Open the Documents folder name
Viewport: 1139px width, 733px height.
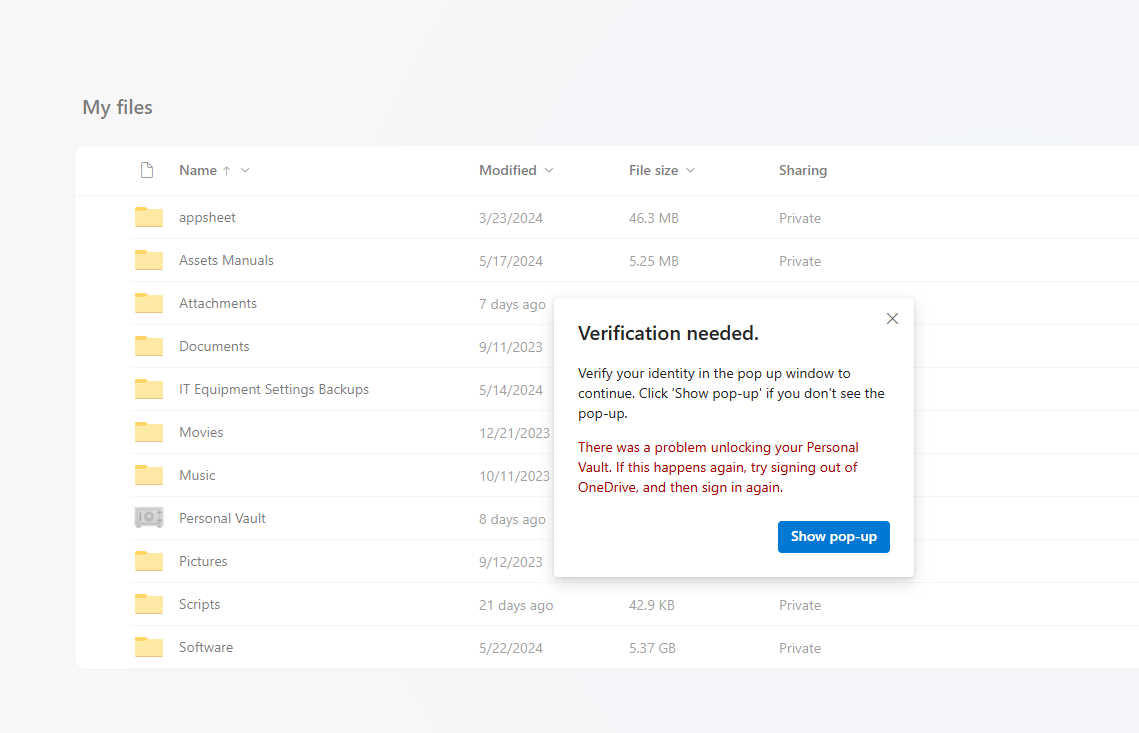pos(214,347)
